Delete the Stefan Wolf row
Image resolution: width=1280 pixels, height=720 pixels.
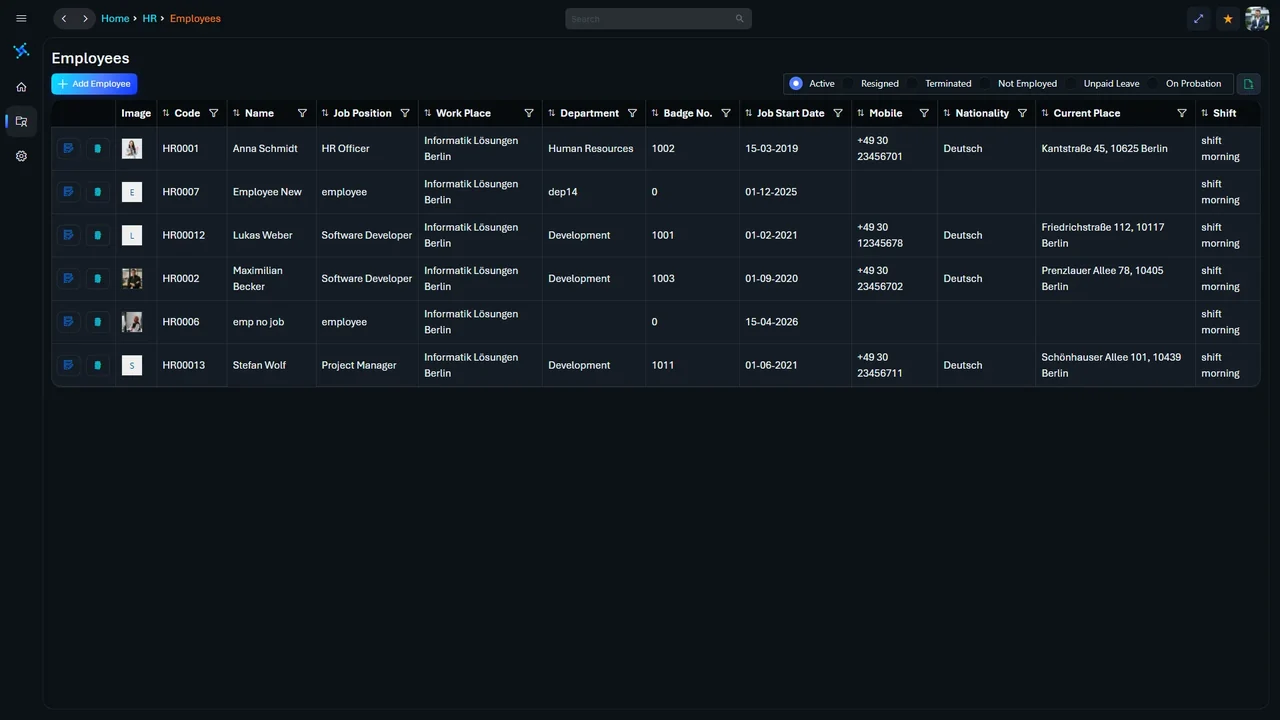coord(97,365)
